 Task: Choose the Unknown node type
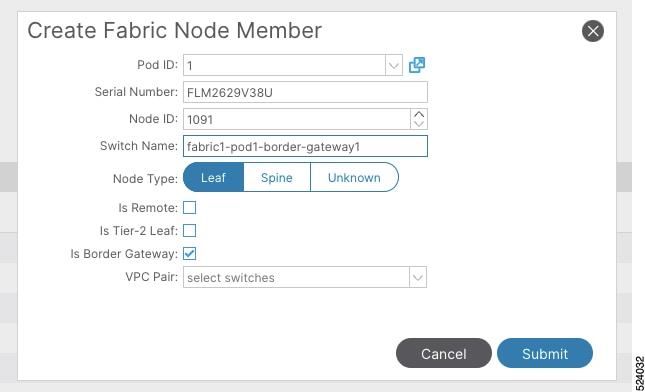coord(354,177)
